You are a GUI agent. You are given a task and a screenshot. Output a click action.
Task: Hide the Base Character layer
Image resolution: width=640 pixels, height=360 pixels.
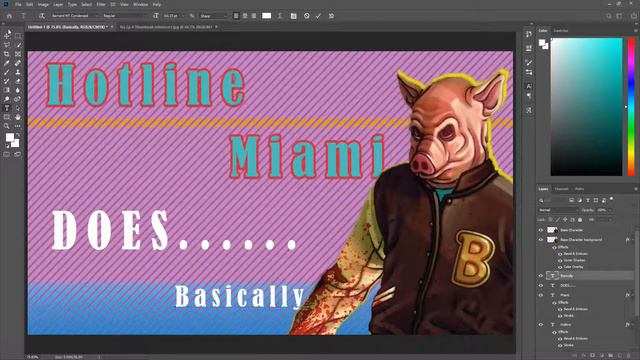[541, 230]
